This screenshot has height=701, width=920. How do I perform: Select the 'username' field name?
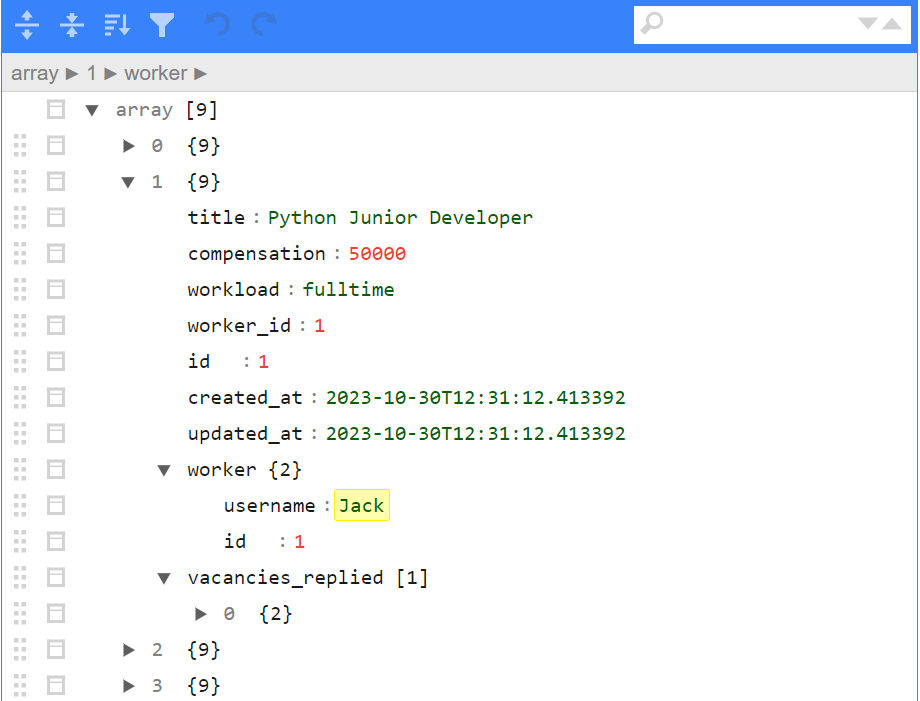270,506
